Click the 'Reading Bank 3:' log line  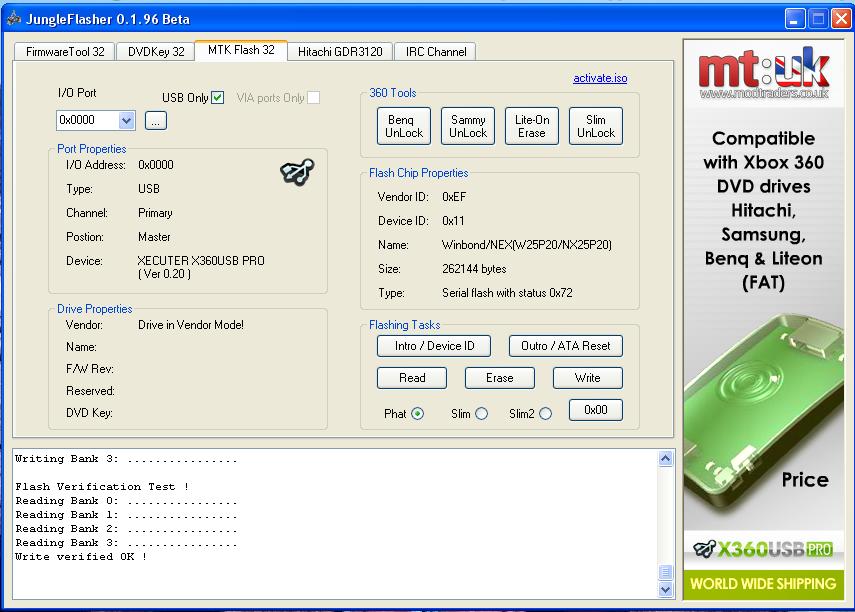click(x=126, y=543)
